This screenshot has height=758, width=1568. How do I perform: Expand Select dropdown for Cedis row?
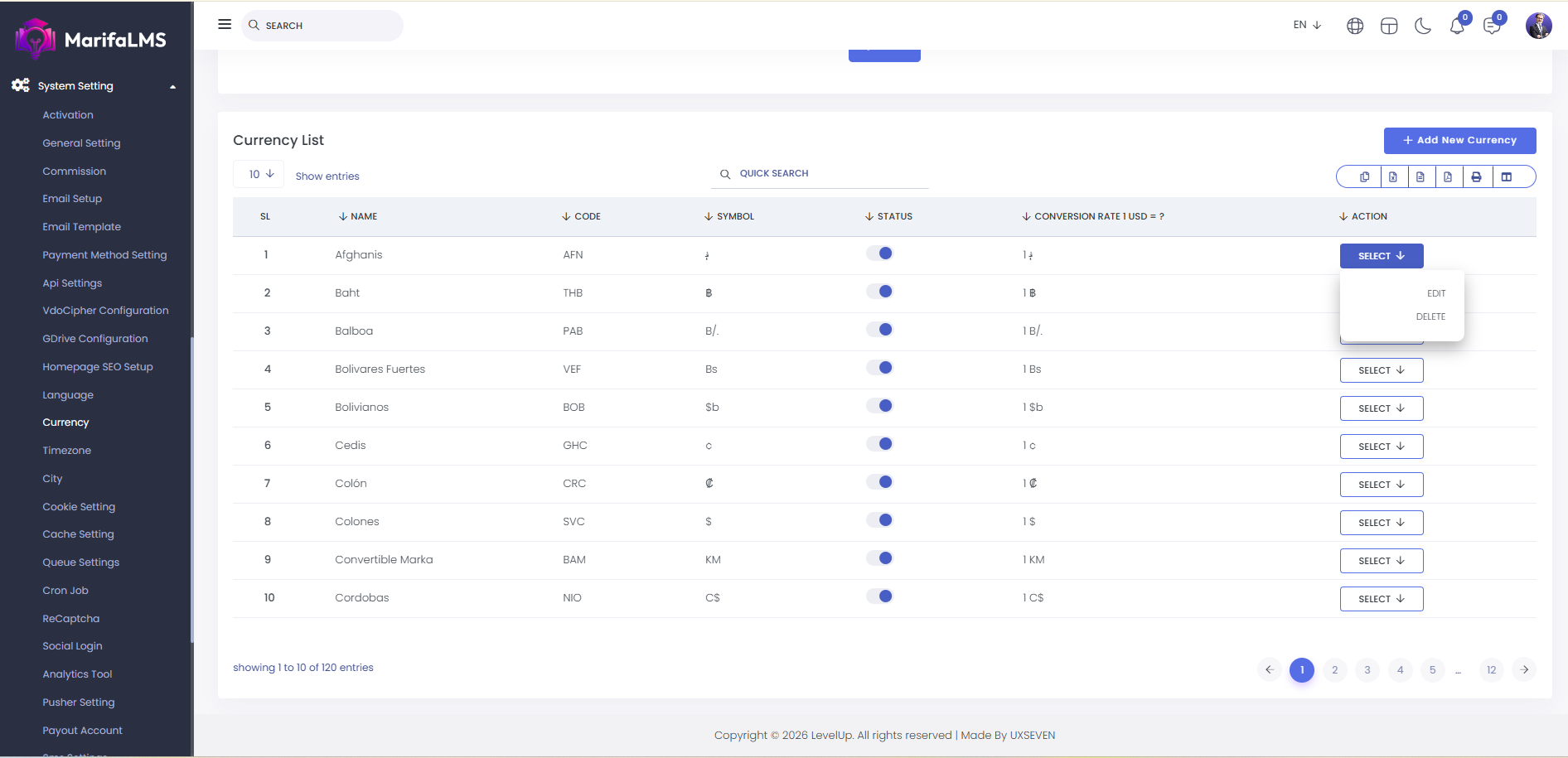coord(1381,447)
